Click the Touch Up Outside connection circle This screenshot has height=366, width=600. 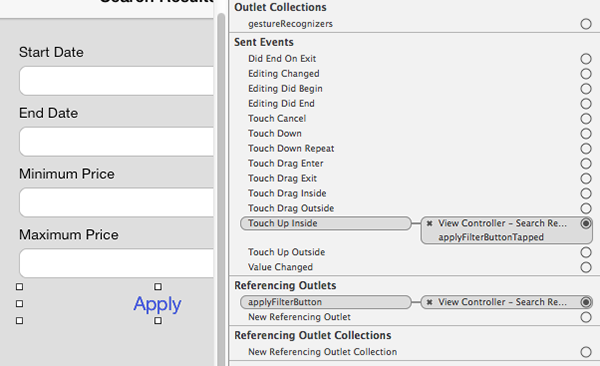586,252
